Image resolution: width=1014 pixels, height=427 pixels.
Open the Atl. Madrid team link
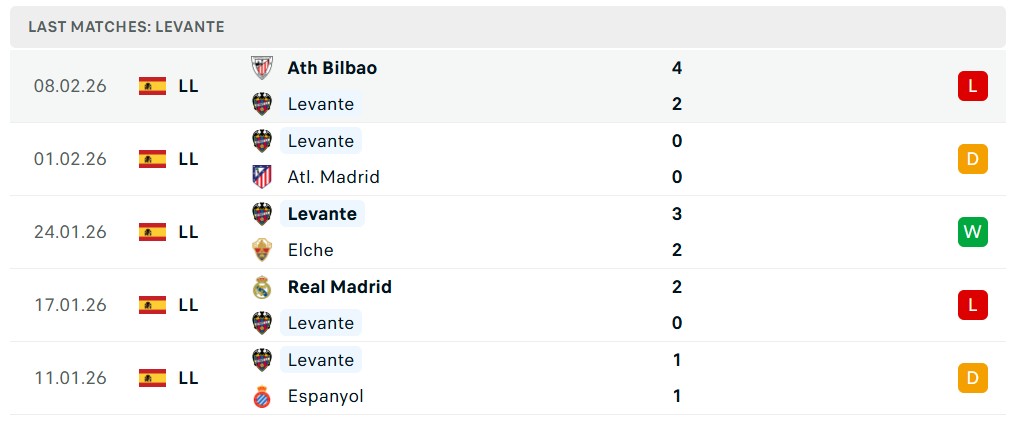pyautogui.click(x=333, y=177)
